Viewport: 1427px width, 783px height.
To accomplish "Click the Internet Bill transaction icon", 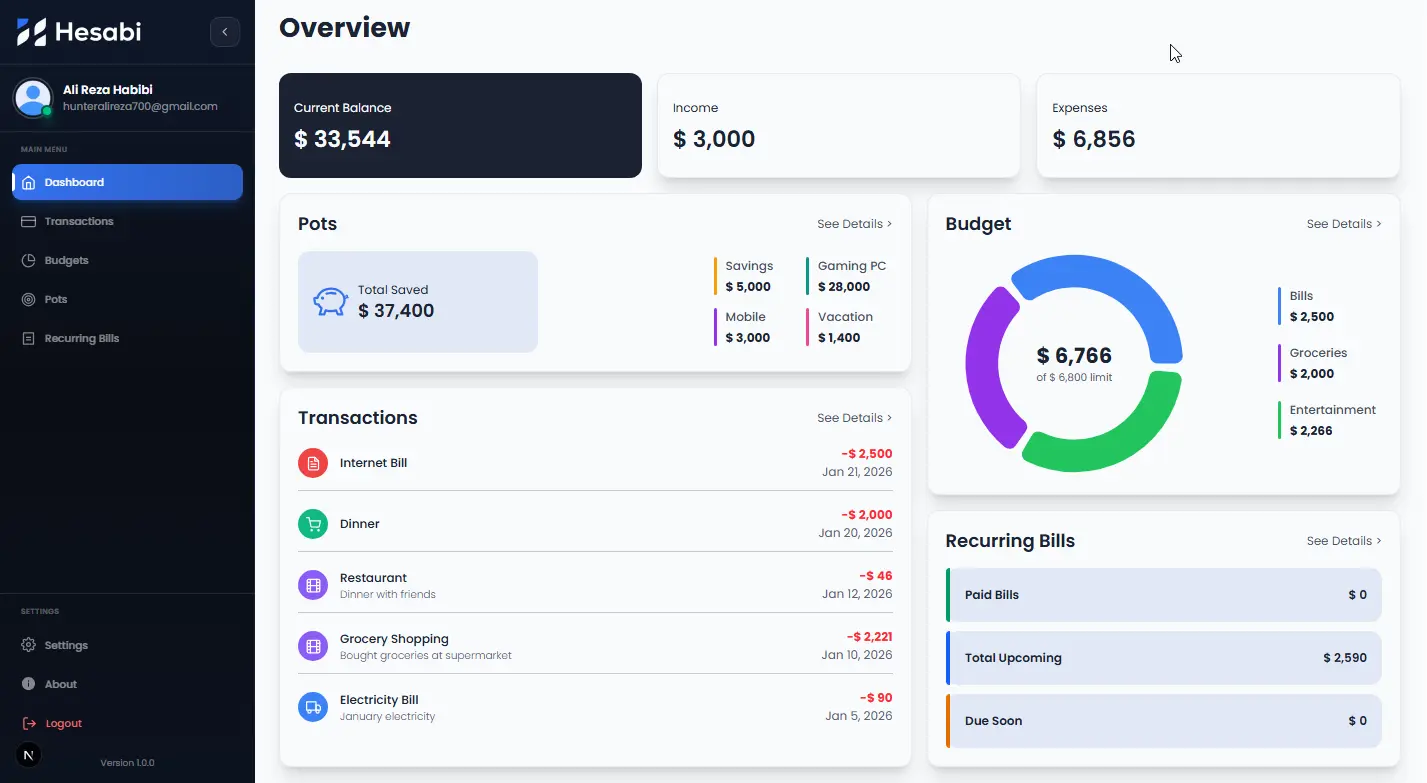I will click(x=312, y=462).
